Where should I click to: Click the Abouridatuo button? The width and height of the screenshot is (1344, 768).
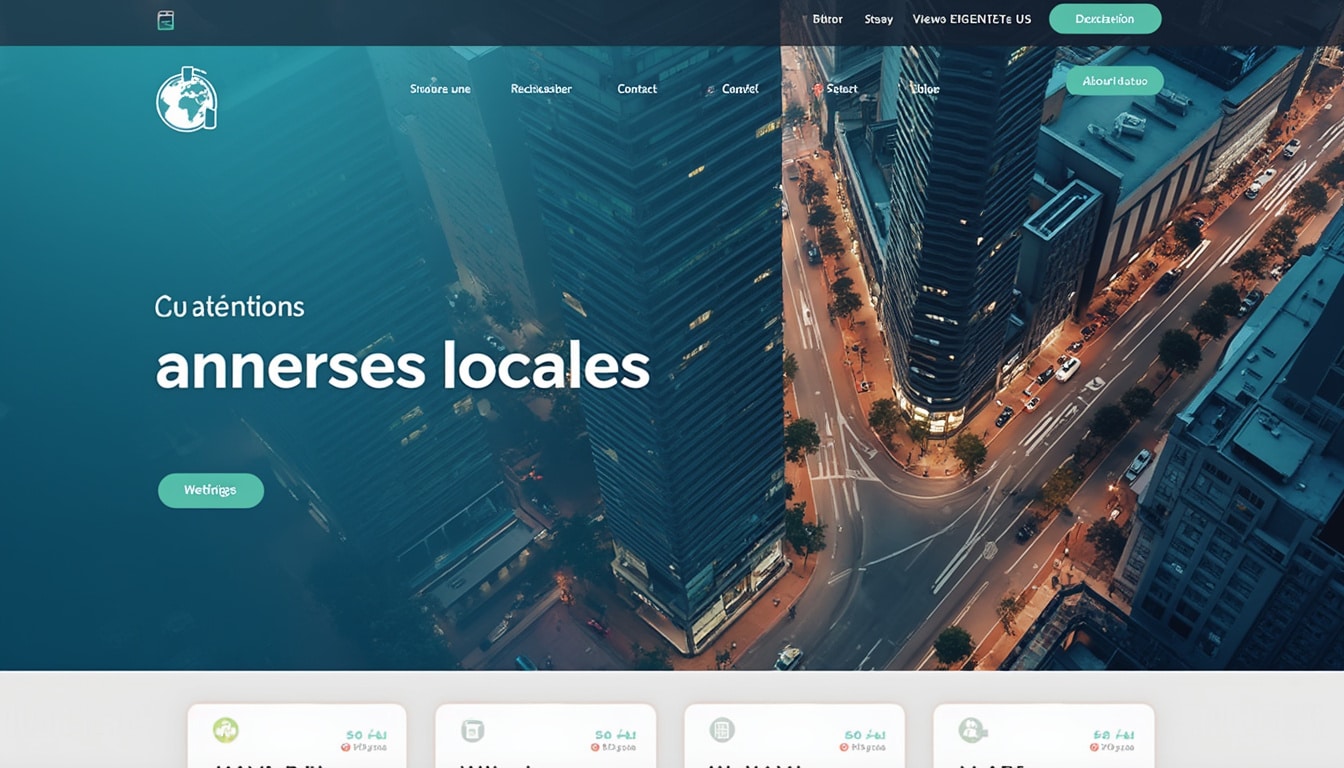(x=1115, y=81)
